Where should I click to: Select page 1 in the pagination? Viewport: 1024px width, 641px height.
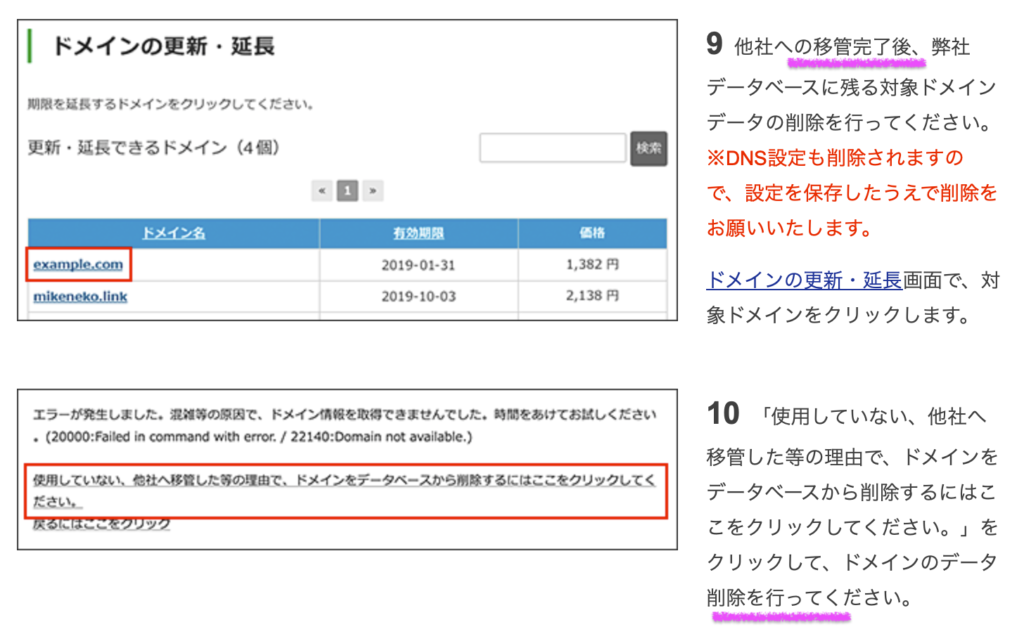pyautogui.click(x=347, y=190)
